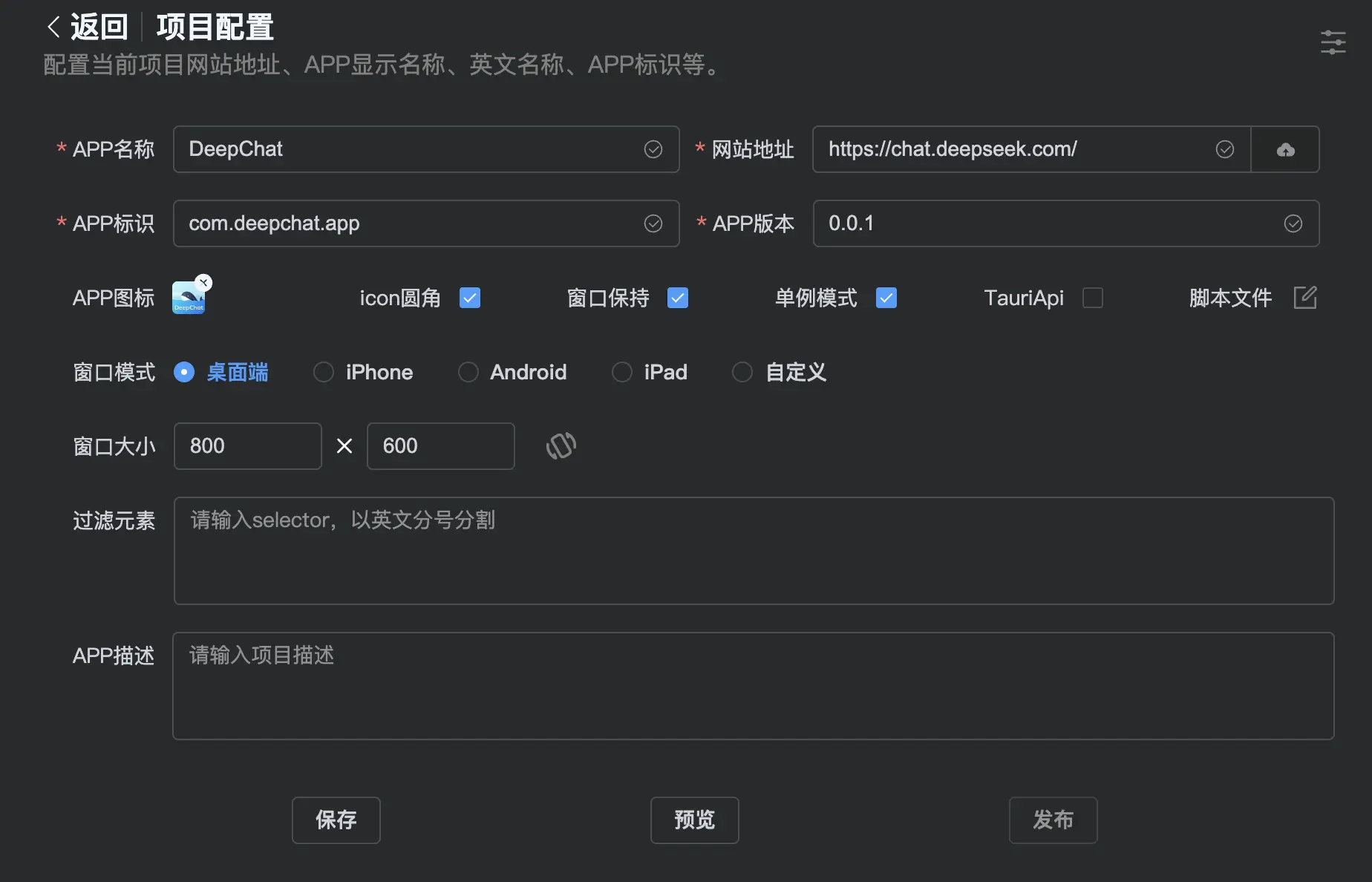1372x882 pixels.
Task: Click the back arrow icon beside 返回
Action: coord(53,27)
